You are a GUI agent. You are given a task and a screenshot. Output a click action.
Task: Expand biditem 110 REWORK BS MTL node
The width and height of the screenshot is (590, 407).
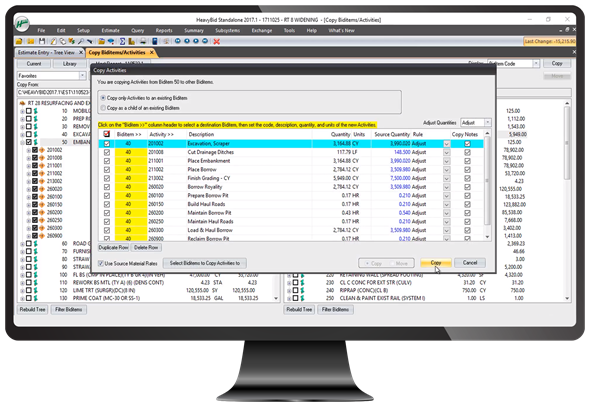coord(23,282)
